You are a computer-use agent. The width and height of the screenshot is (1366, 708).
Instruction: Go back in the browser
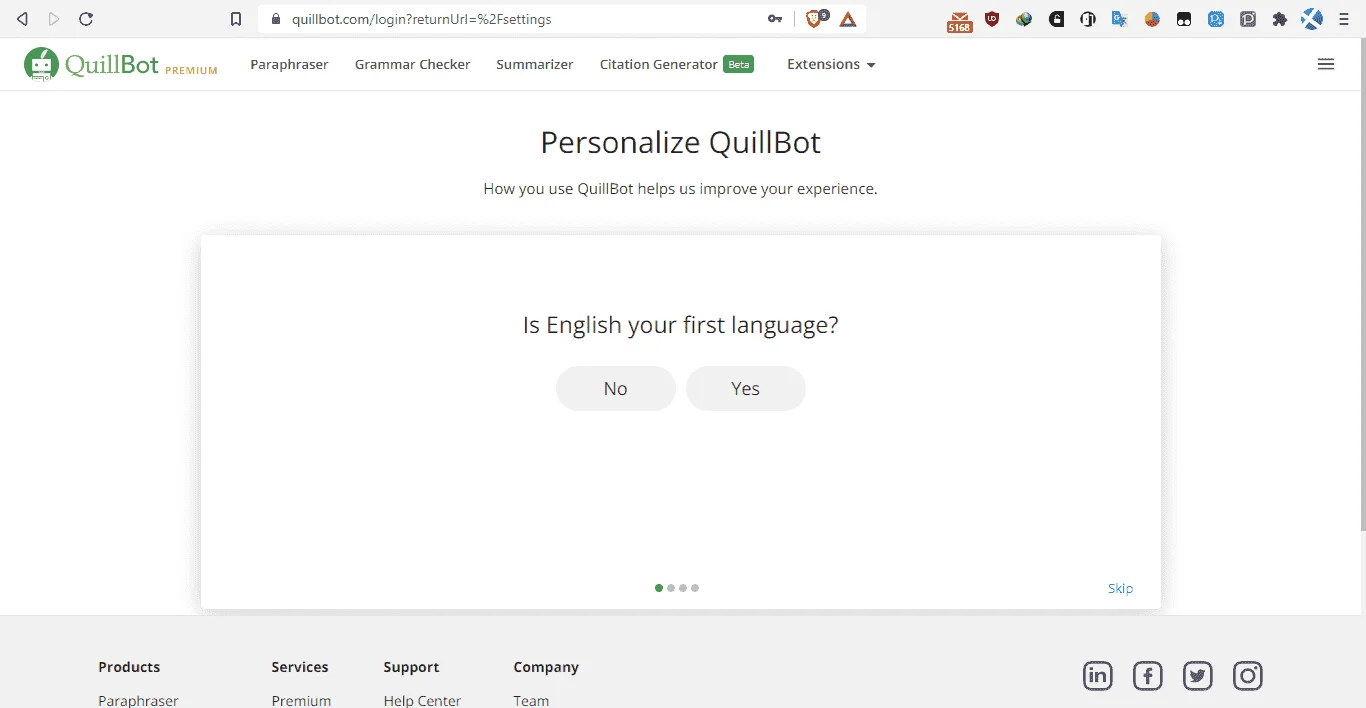click(x=22, y=19)
